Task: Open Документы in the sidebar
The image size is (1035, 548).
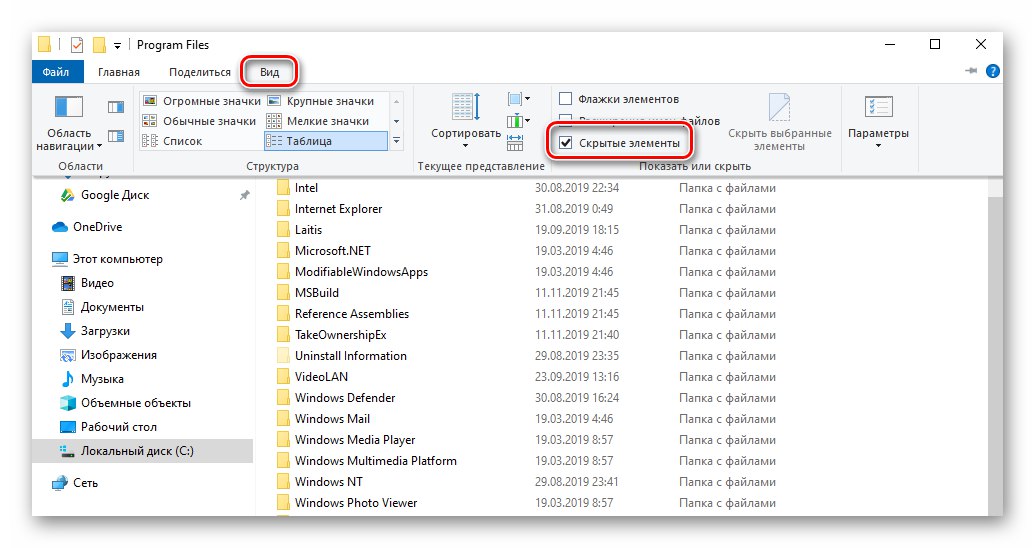Action: [112, 307]
